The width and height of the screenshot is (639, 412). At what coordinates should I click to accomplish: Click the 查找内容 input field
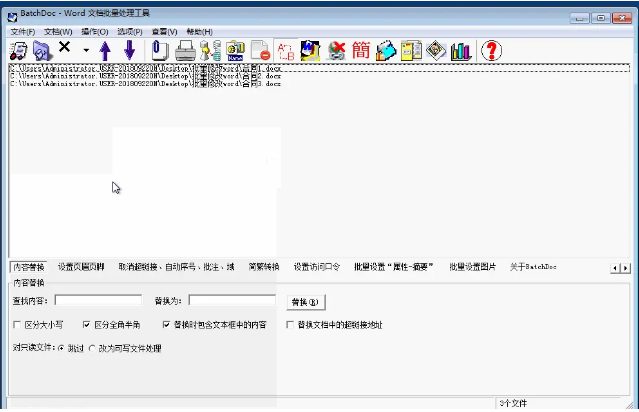pos(98,300)
